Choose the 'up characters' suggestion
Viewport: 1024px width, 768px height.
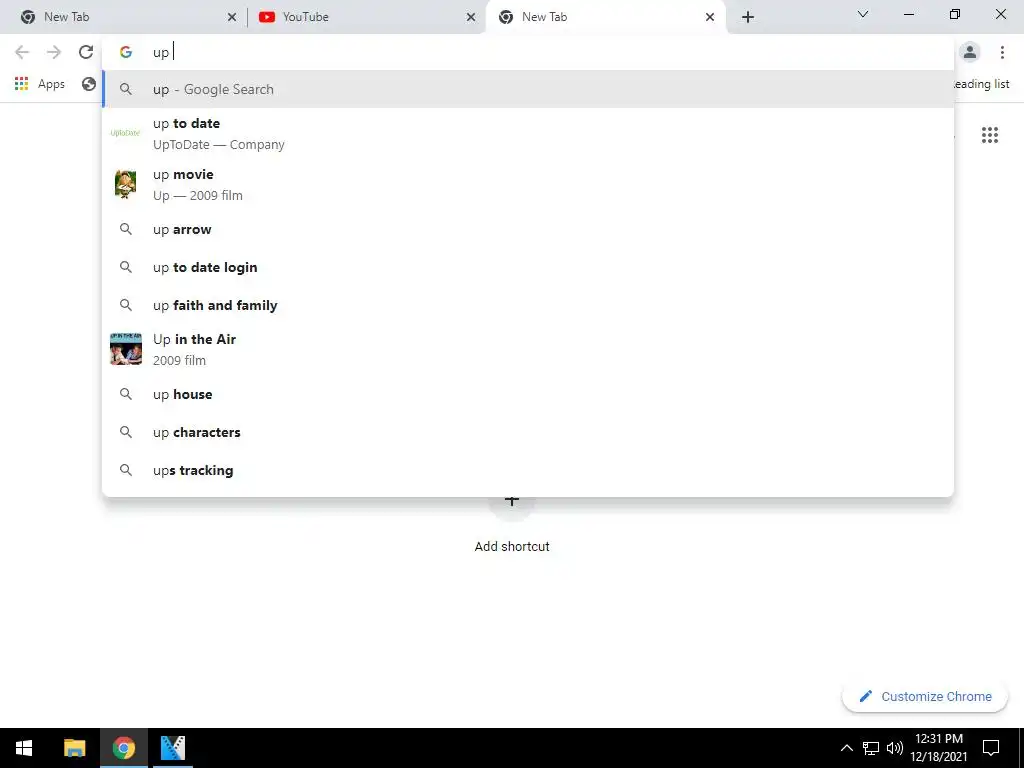coord(528,432)
